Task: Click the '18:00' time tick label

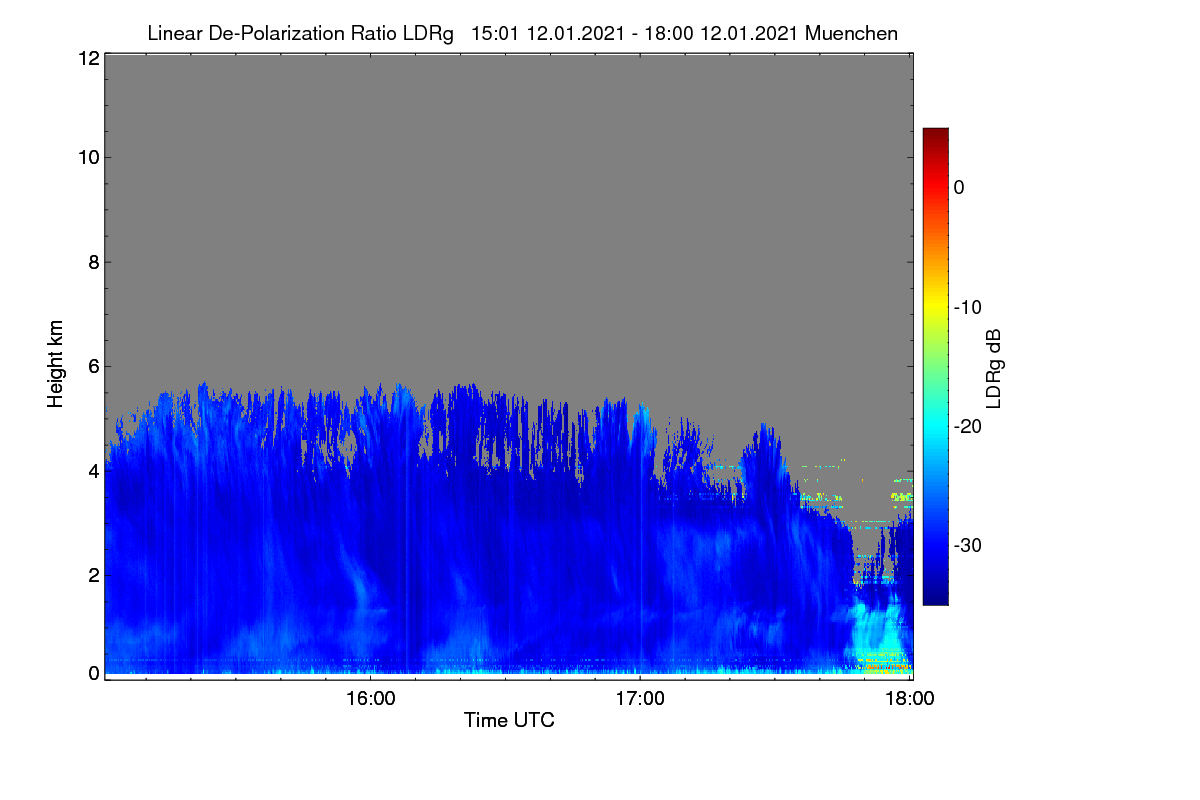Action: point(910,699)
